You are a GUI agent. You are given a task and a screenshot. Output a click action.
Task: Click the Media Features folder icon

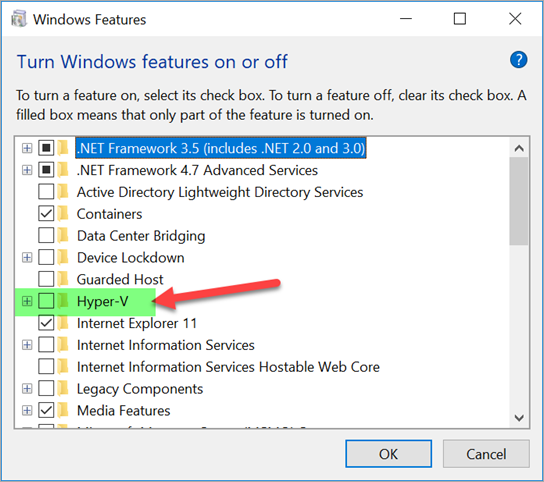[63, 410]
